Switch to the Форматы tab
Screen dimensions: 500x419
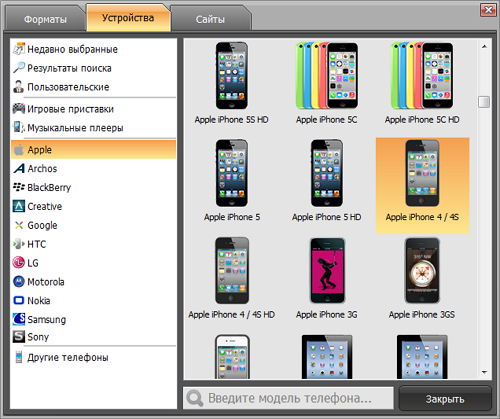coord(45,19)
